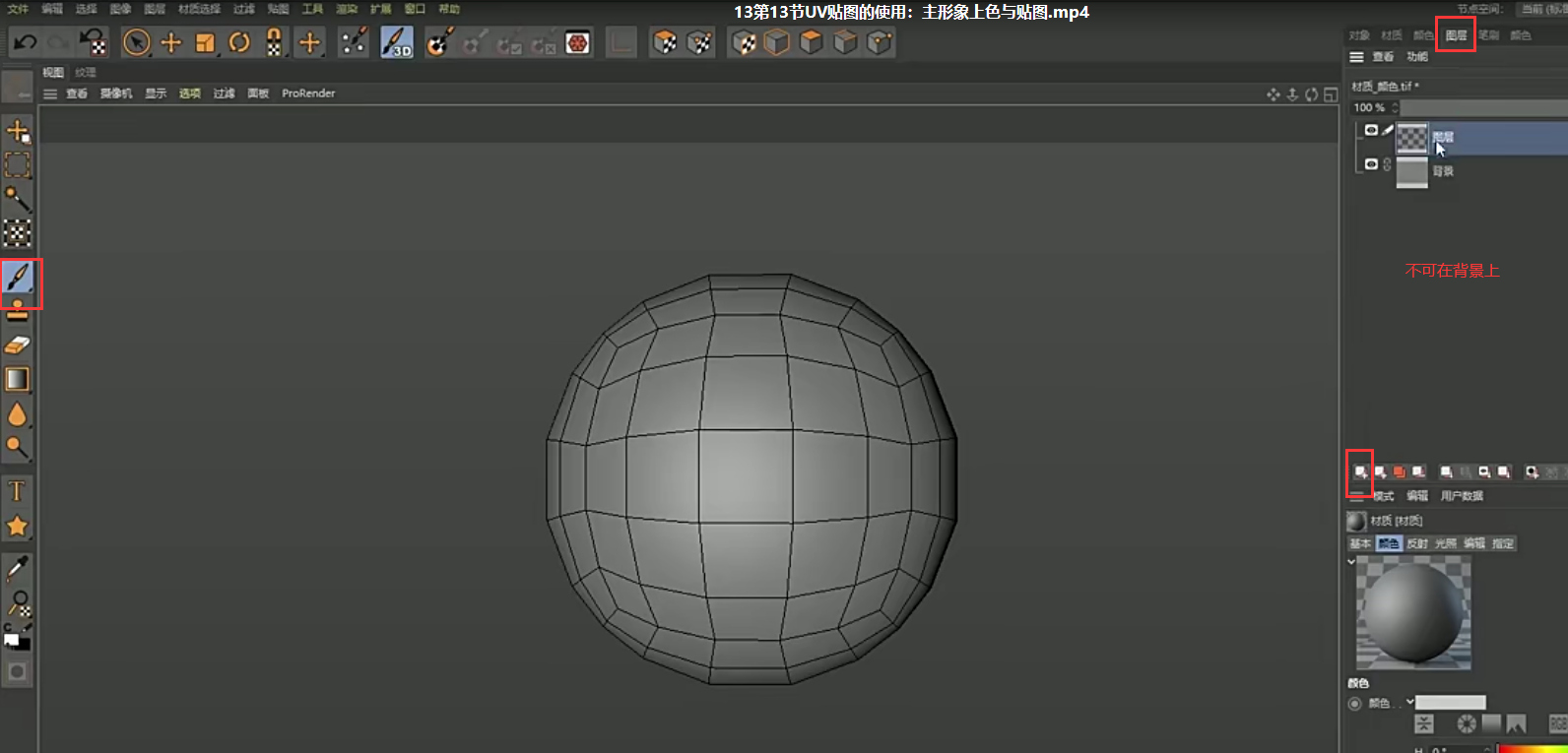This screenshot has width=1568, height=753.
Task: Click the material sphere preview
Action: pyautogui.click(x=1413, y=613)
